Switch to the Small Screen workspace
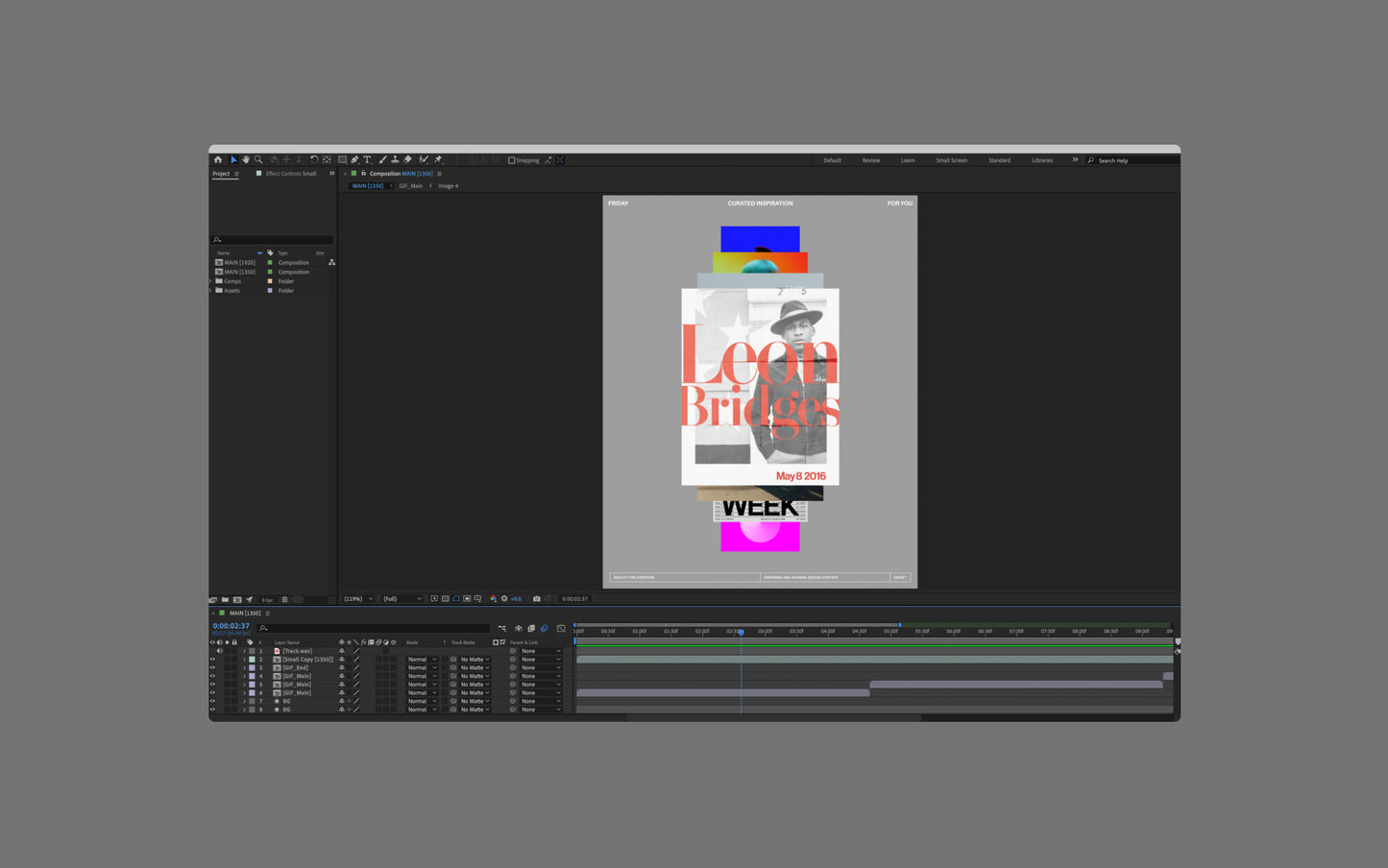1388x868 pixels. 952,160
